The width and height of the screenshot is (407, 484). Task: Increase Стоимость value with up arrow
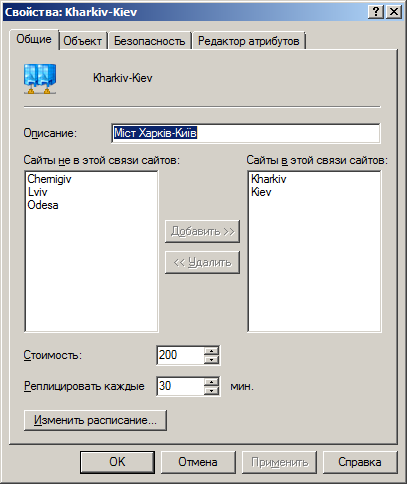coord(211,351)
